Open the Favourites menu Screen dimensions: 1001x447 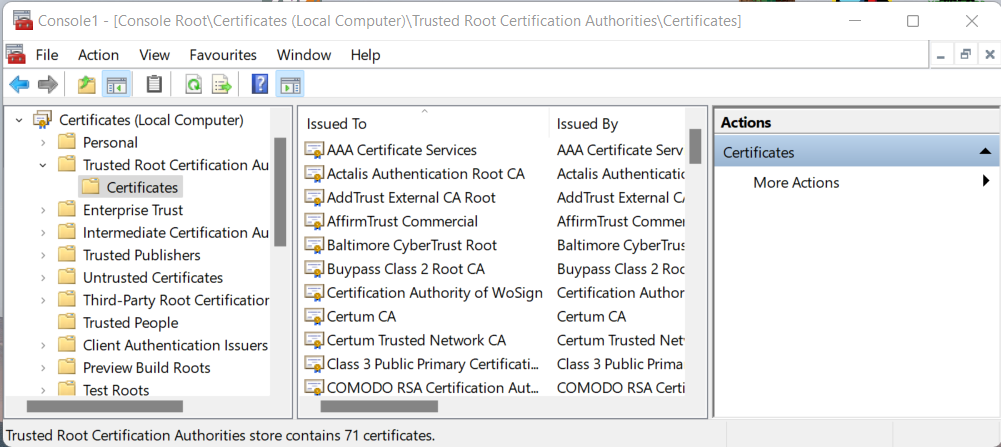pos(223,55)
